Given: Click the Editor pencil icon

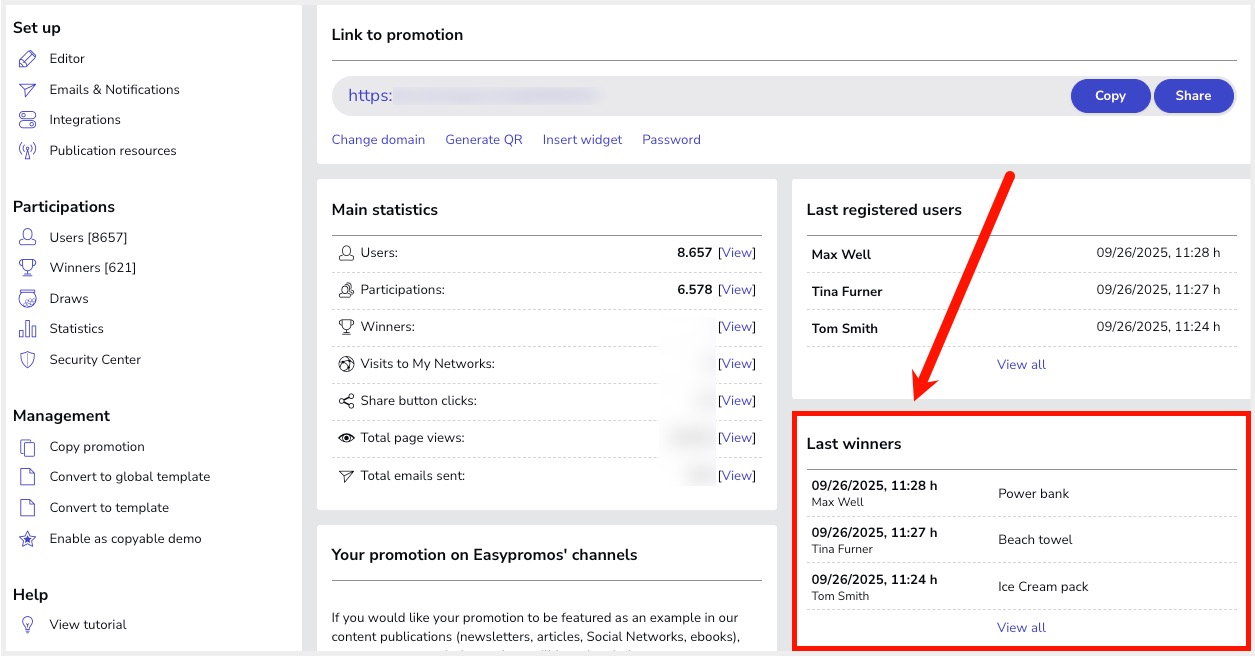Looking at the screenshot, I should click(28, 59).
